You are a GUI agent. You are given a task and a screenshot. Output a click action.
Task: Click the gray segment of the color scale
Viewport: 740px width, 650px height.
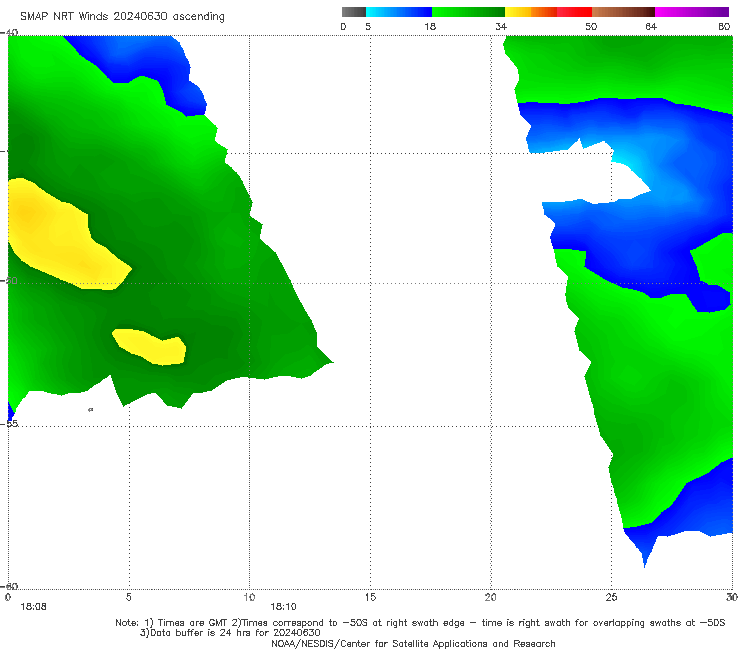(x=353, y=12)
